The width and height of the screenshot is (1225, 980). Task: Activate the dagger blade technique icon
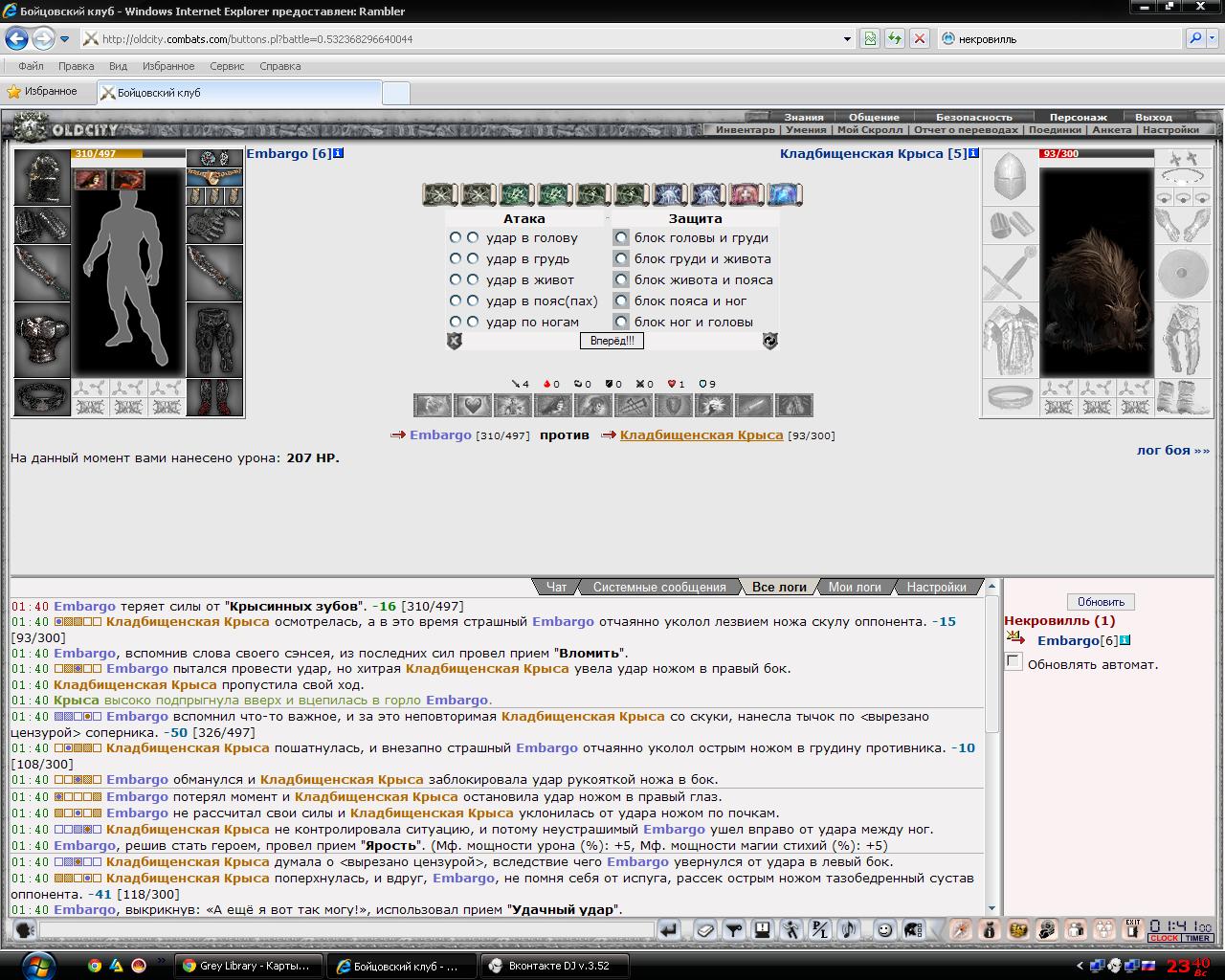pyautogui.click(x=754, y=405)
